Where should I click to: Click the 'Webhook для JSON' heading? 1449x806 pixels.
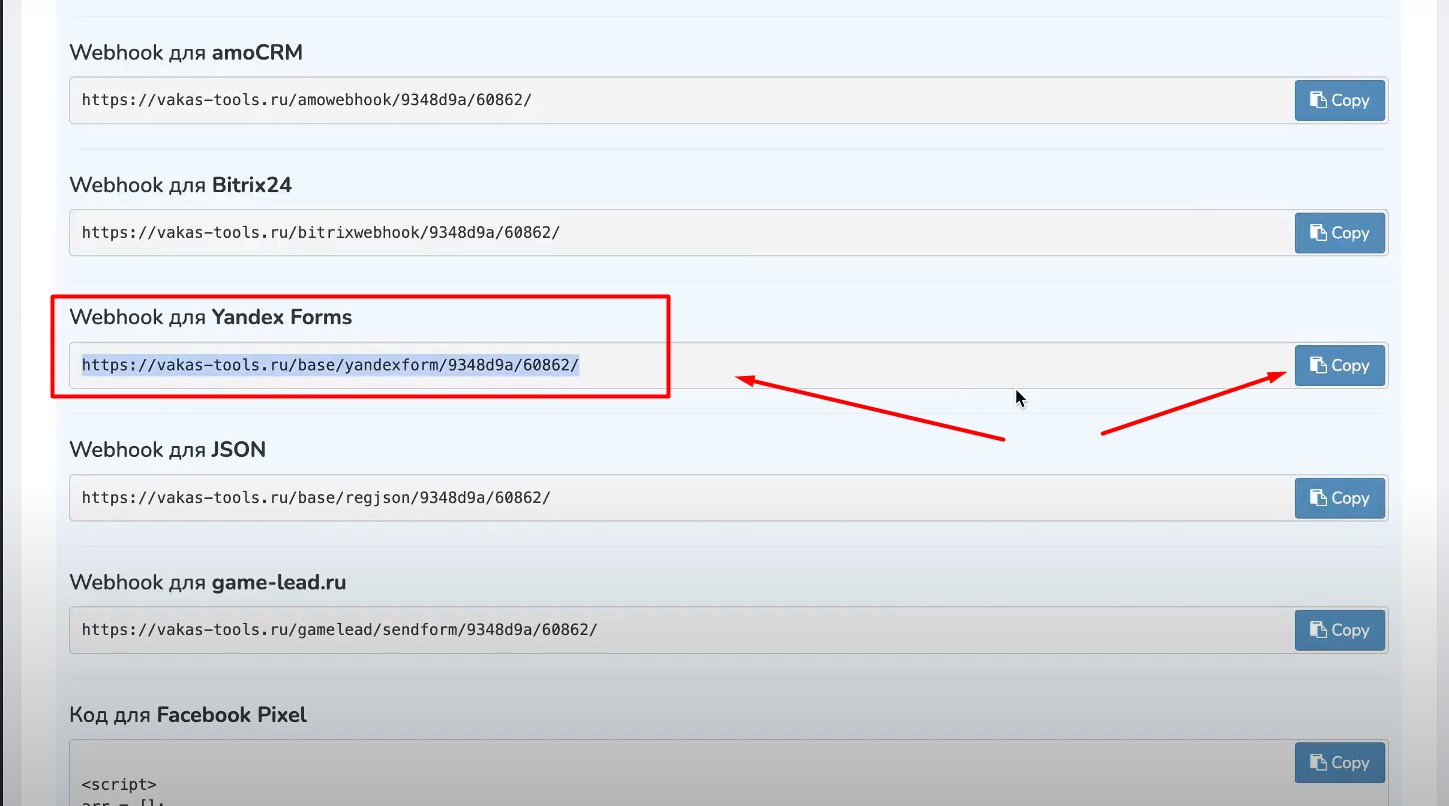tap(167, 450)
